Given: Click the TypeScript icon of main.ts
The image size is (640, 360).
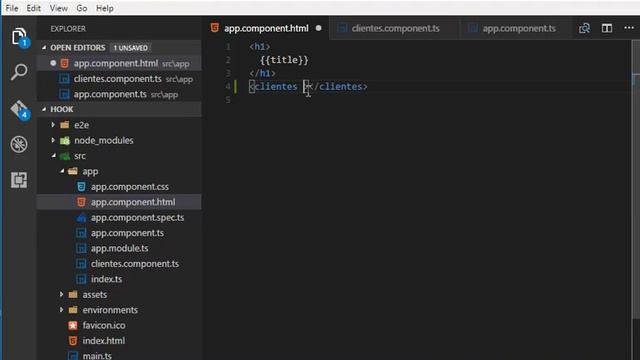Looking at the screenshot, I should pyautogui.click(x=73, y=356).
